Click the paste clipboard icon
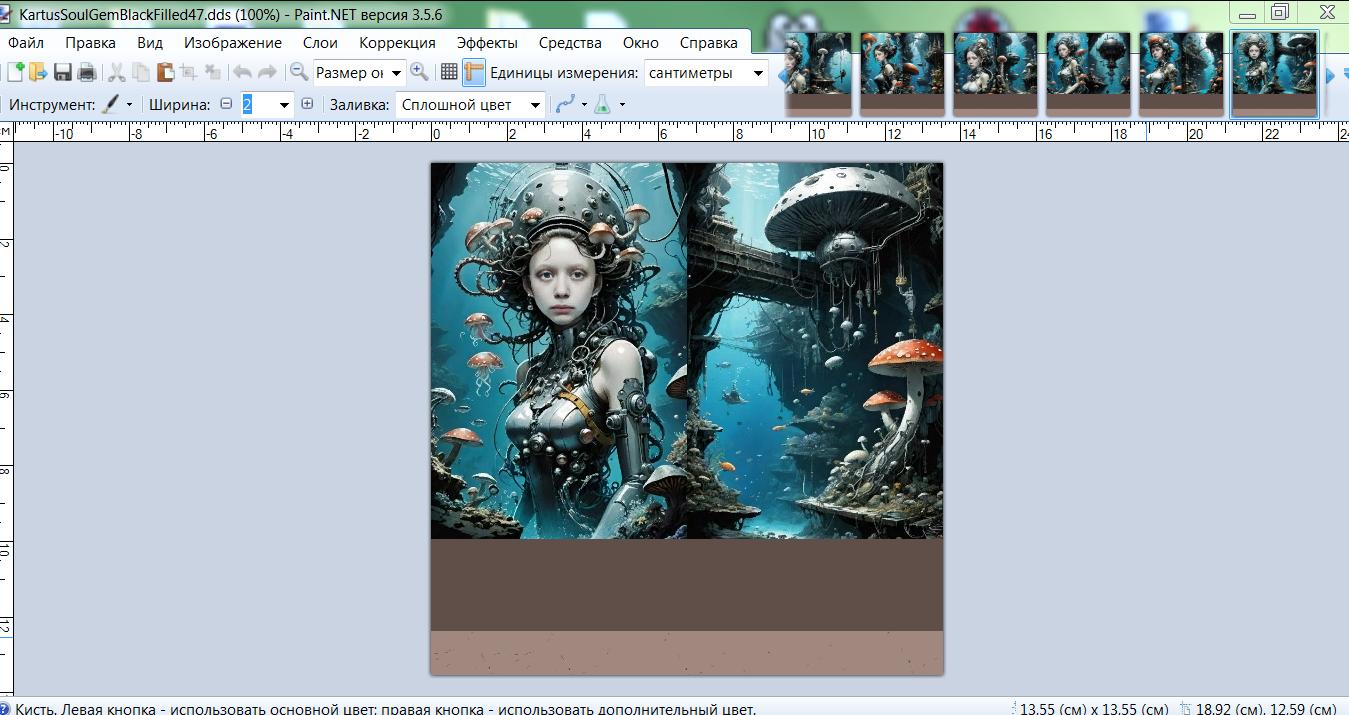 (165, 72)
